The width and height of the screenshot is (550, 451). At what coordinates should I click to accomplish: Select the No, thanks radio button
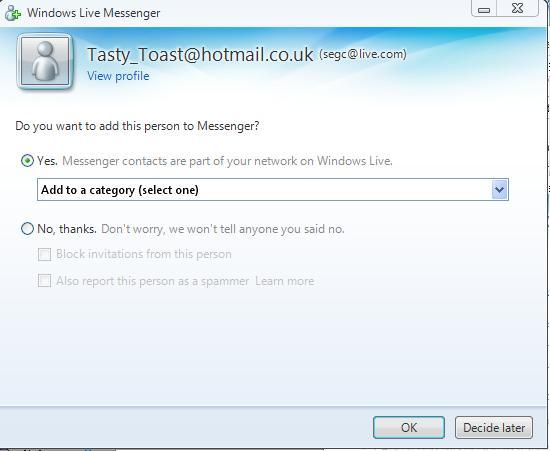(27, 229)
